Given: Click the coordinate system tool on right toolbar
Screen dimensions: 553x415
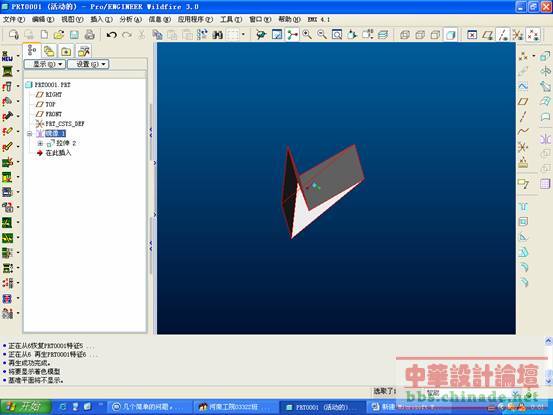Looking at the screenshot, I should click(523, 147).
